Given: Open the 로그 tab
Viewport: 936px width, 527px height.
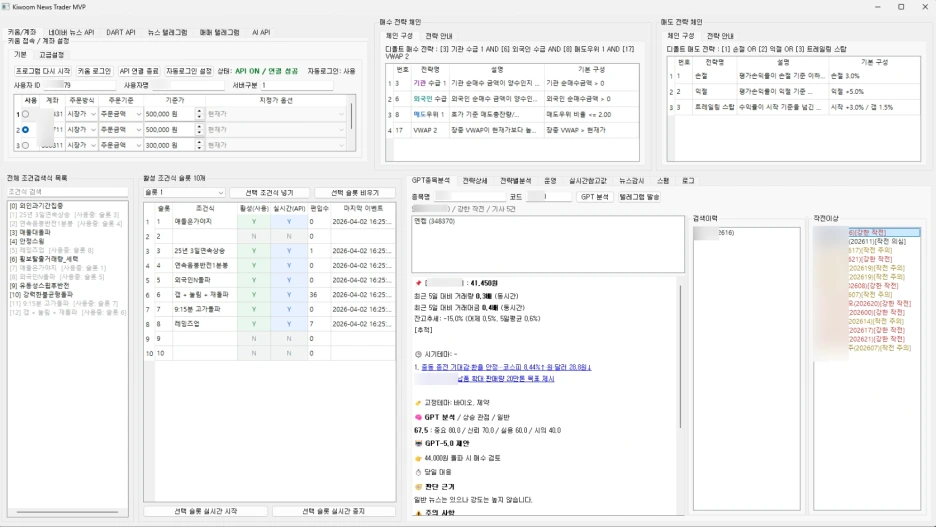Looking at the screenshot, I should [688, 180].
